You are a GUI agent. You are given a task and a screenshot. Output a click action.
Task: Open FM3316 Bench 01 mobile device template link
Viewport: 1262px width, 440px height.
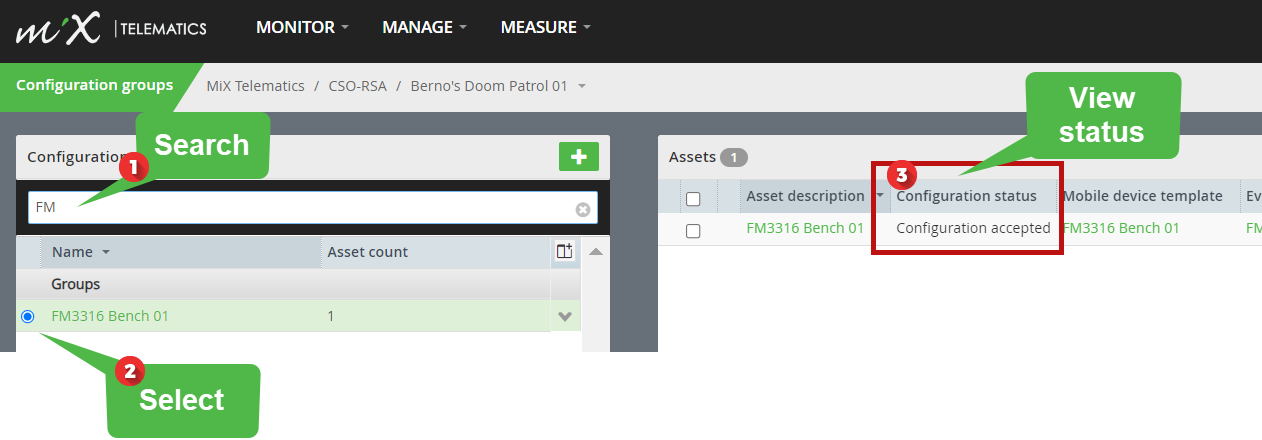pyautogui.click(x=1121, y=228)
